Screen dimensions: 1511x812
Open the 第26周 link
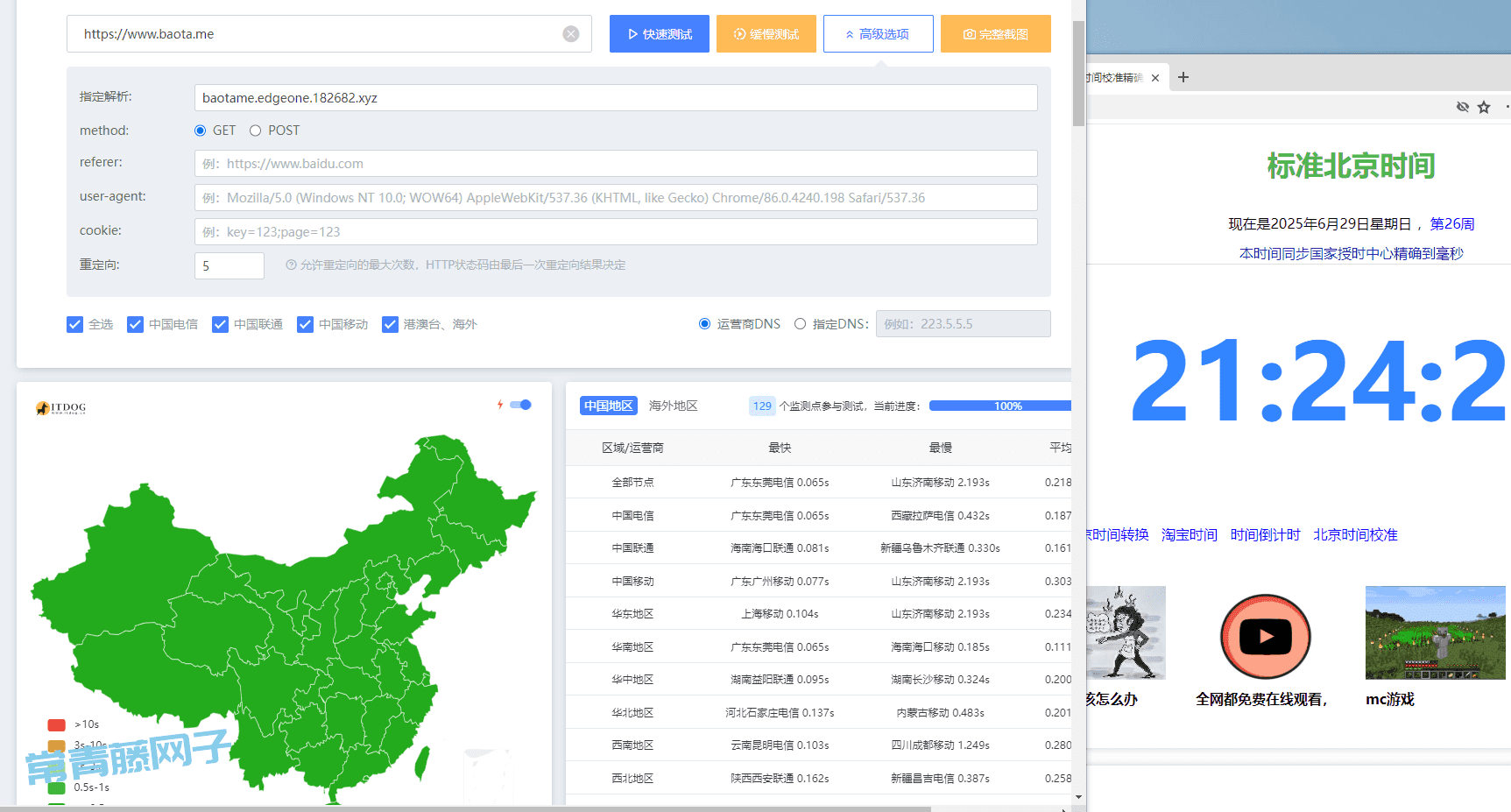coord(1452,223)
